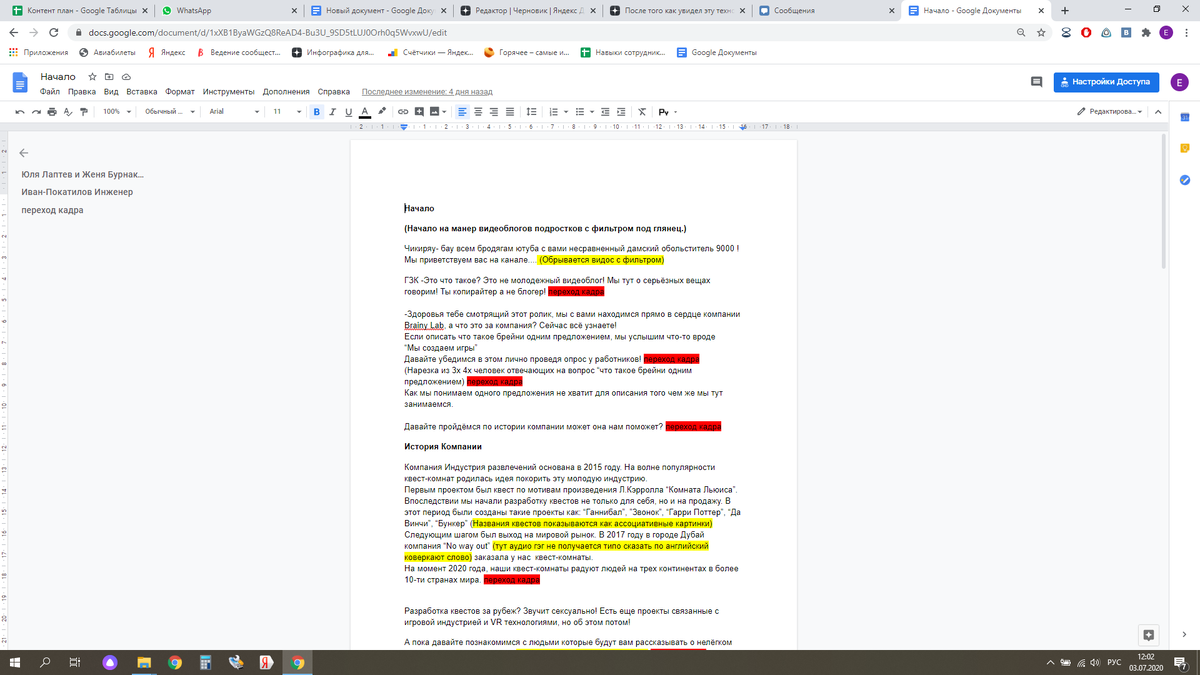Viewport: 1200px width, 675px height.
Task: Toggle italic formatting
Action: coord(333,111)
